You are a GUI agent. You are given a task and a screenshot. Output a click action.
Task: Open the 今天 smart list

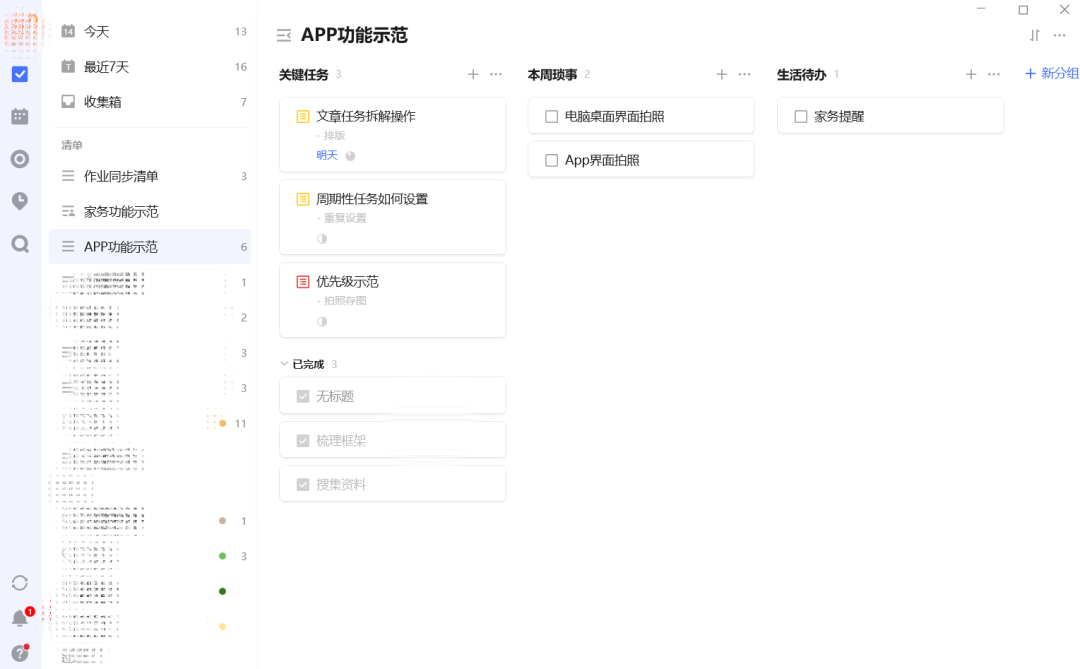point(150,31)
